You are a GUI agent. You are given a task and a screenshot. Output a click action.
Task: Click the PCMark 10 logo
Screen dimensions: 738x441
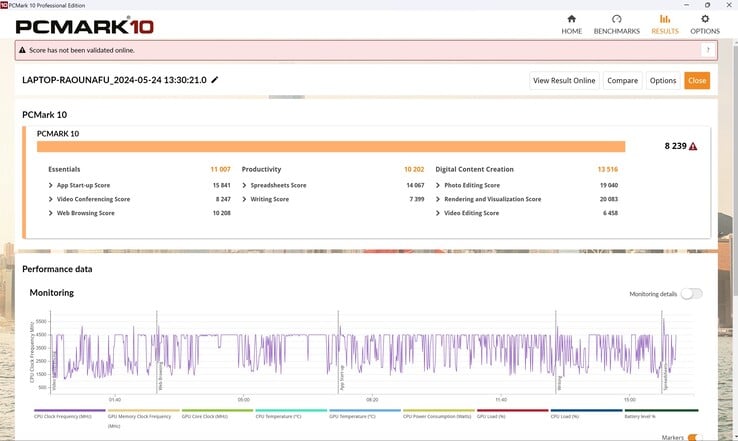(x=85, y=26)
